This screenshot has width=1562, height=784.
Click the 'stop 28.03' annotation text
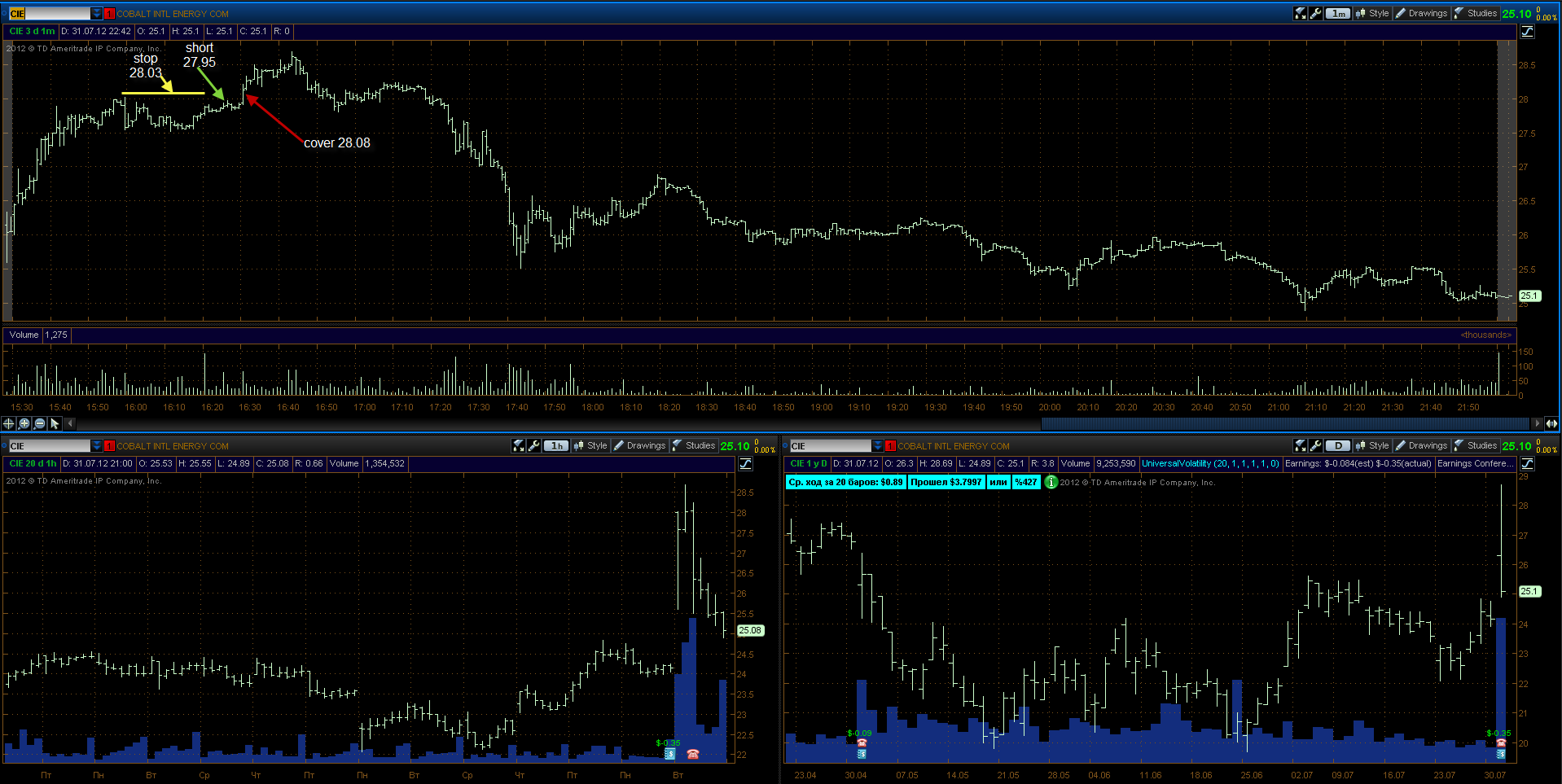click(146, 65)
